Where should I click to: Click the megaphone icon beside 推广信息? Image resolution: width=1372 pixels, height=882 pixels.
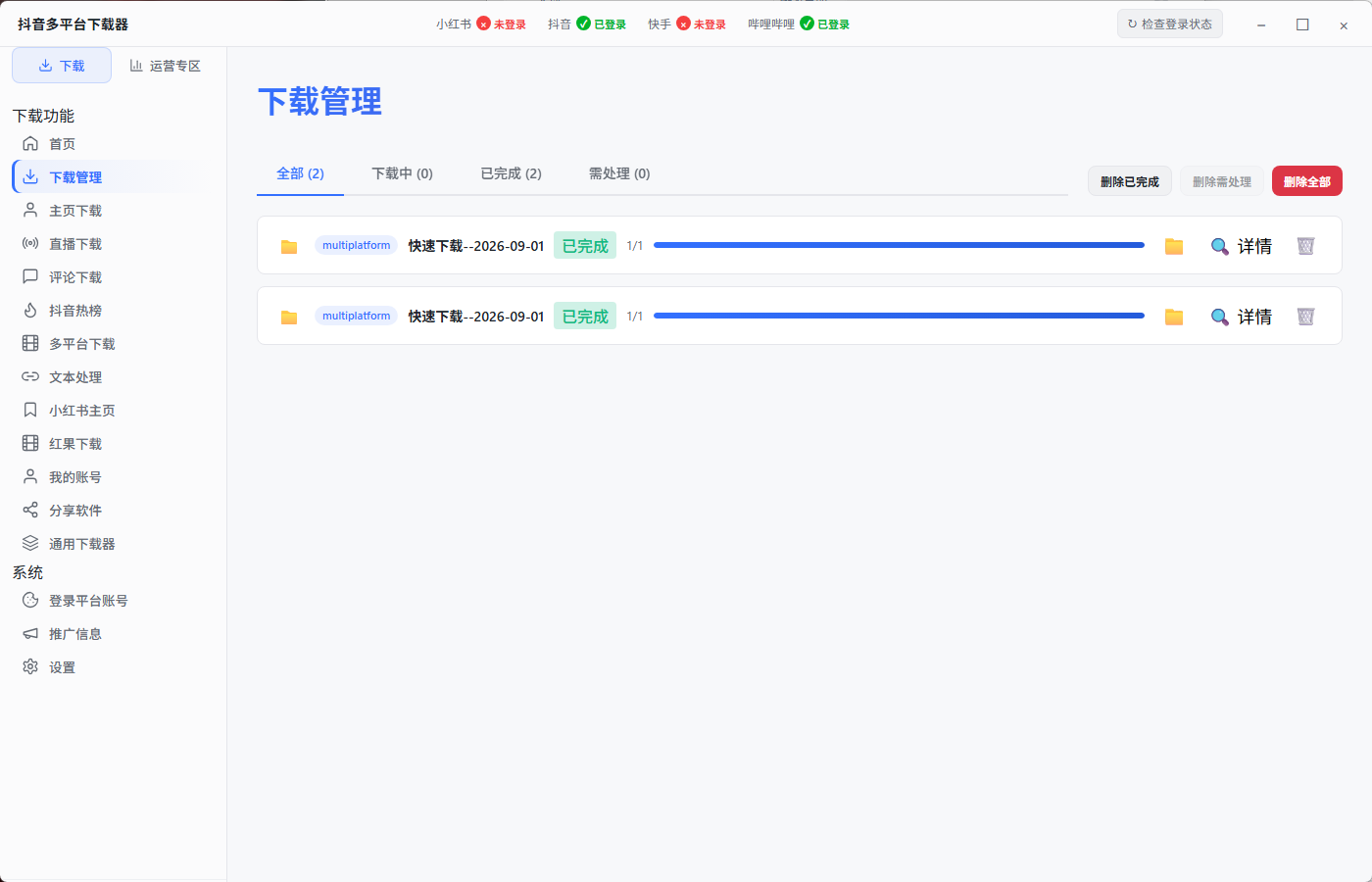point(30,634)
